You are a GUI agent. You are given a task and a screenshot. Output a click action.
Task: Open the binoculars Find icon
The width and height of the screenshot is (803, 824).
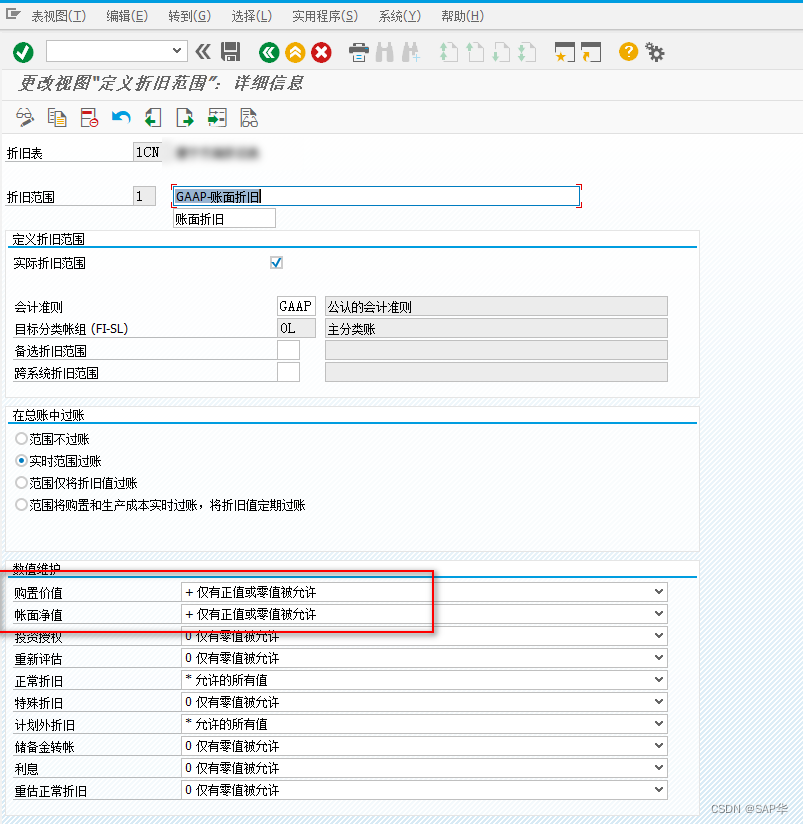(385, 52)
